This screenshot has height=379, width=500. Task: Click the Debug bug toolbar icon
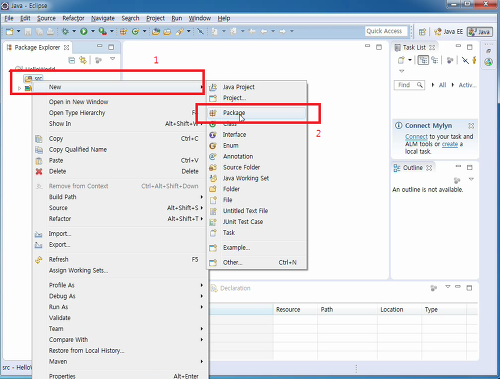(65, 31)
